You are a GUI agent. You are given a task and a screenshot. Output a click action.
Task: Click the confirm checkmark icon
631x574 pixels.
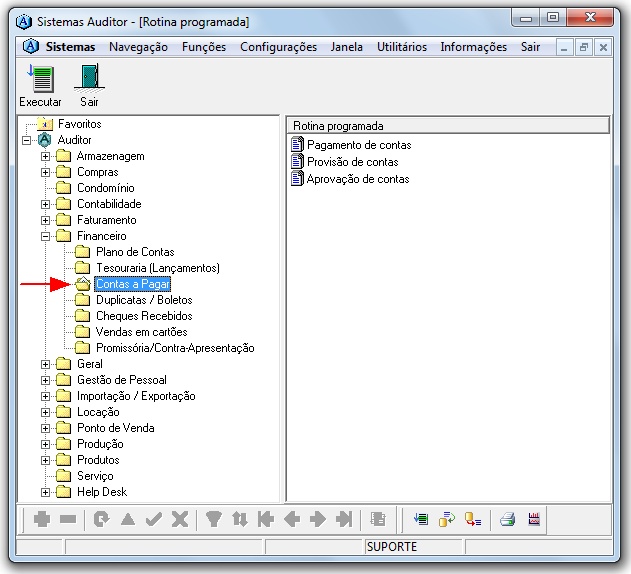click(x=154, y=519)
